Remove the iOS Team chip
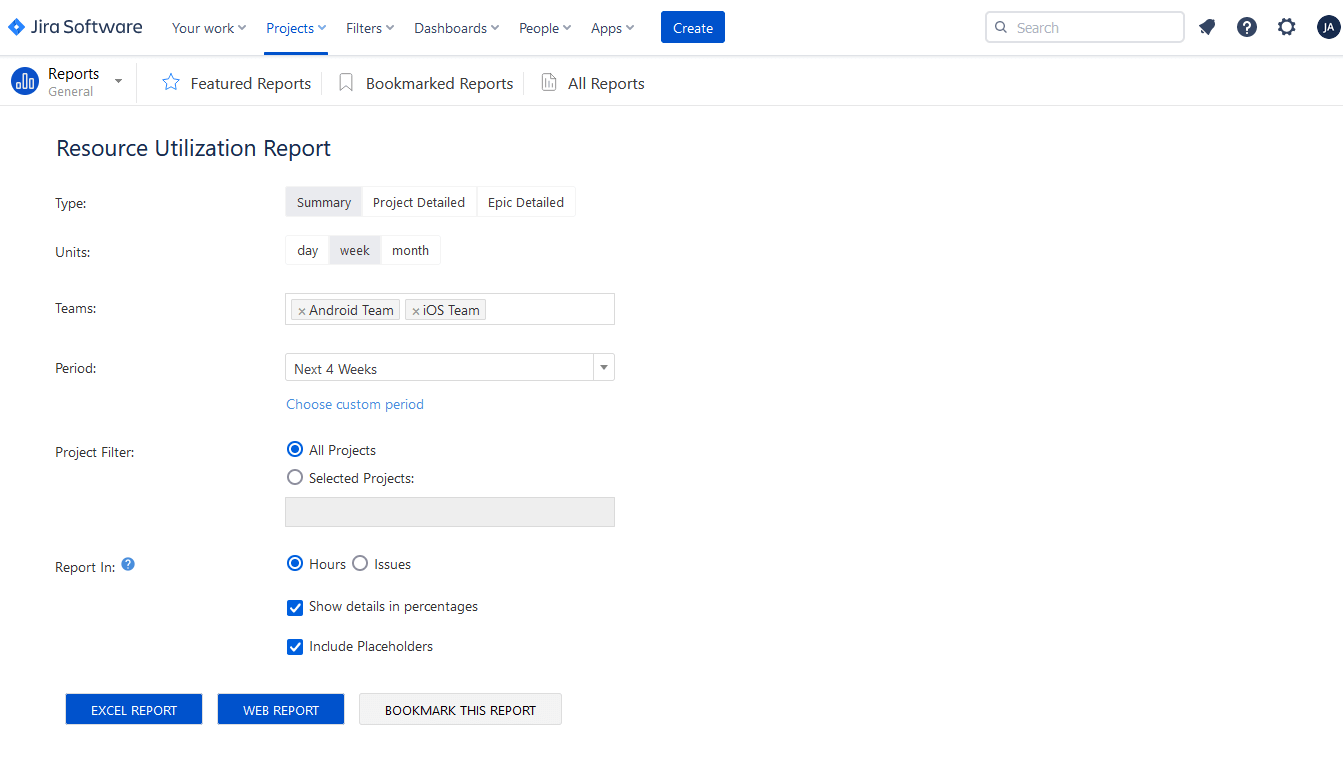 (418, 309)
